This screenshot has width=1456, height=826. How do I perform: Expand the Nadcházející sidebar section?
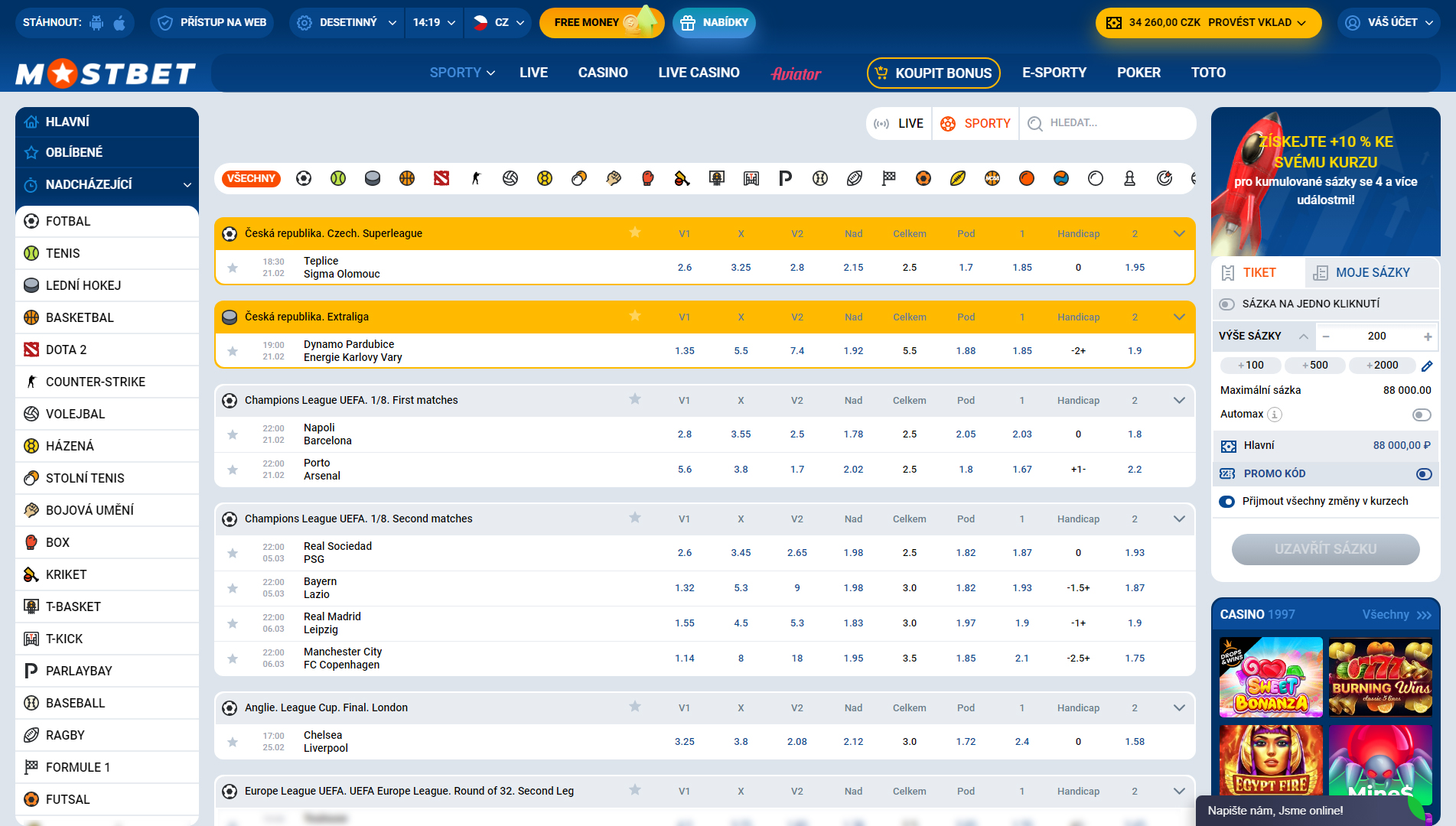click(x=187, y=184)
